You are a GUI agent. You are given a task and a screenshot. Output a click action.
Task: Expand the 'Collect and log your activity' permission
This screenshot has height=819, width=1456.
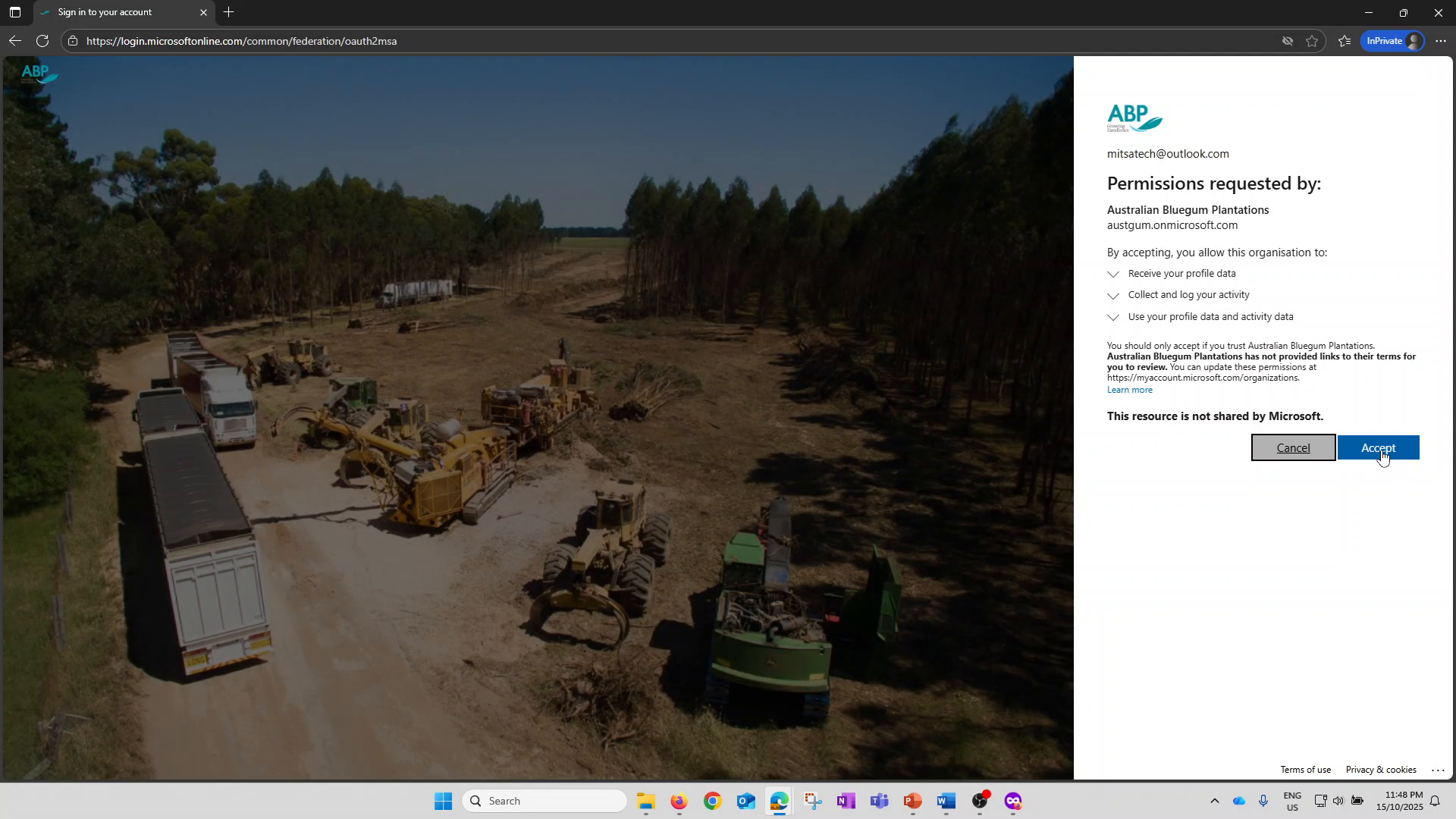(x=1112, y=295)
